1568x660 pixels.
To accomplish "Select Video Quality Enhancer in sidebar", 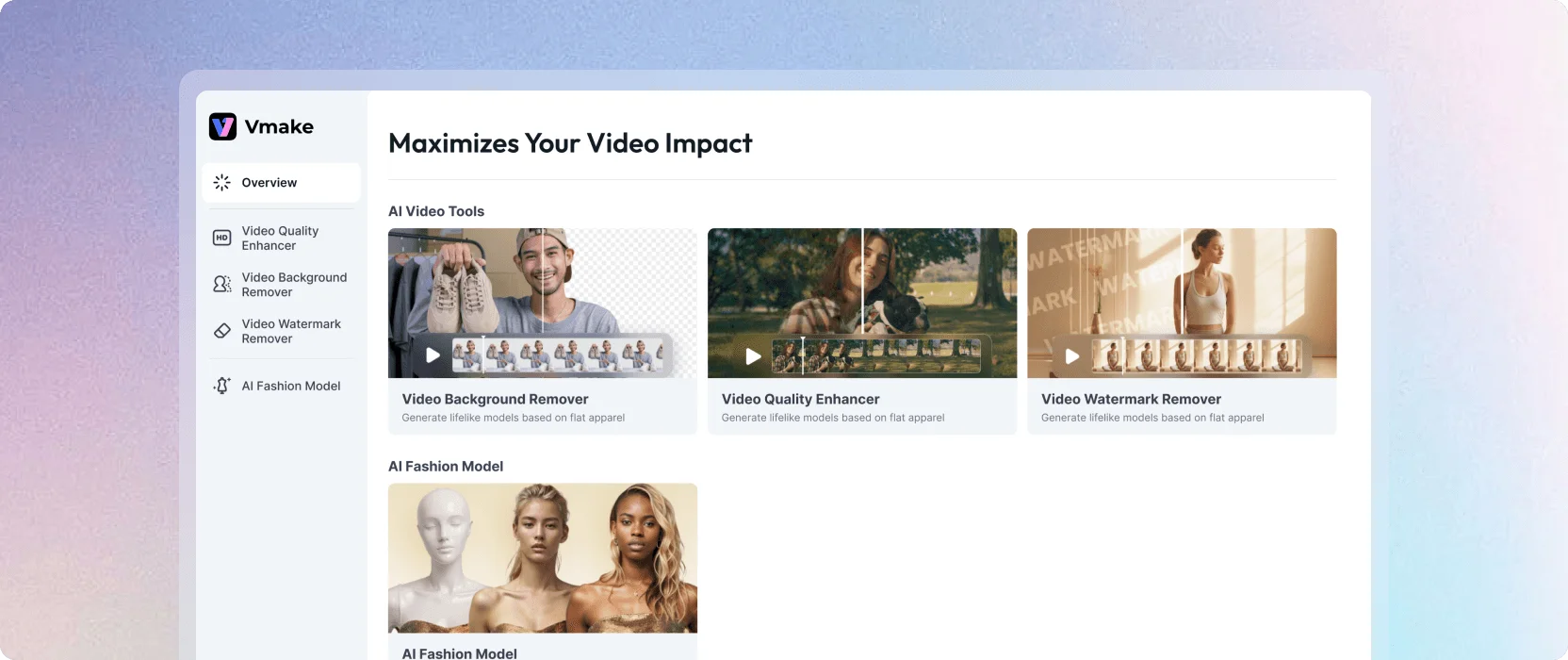I will click(x=281, y=238).
